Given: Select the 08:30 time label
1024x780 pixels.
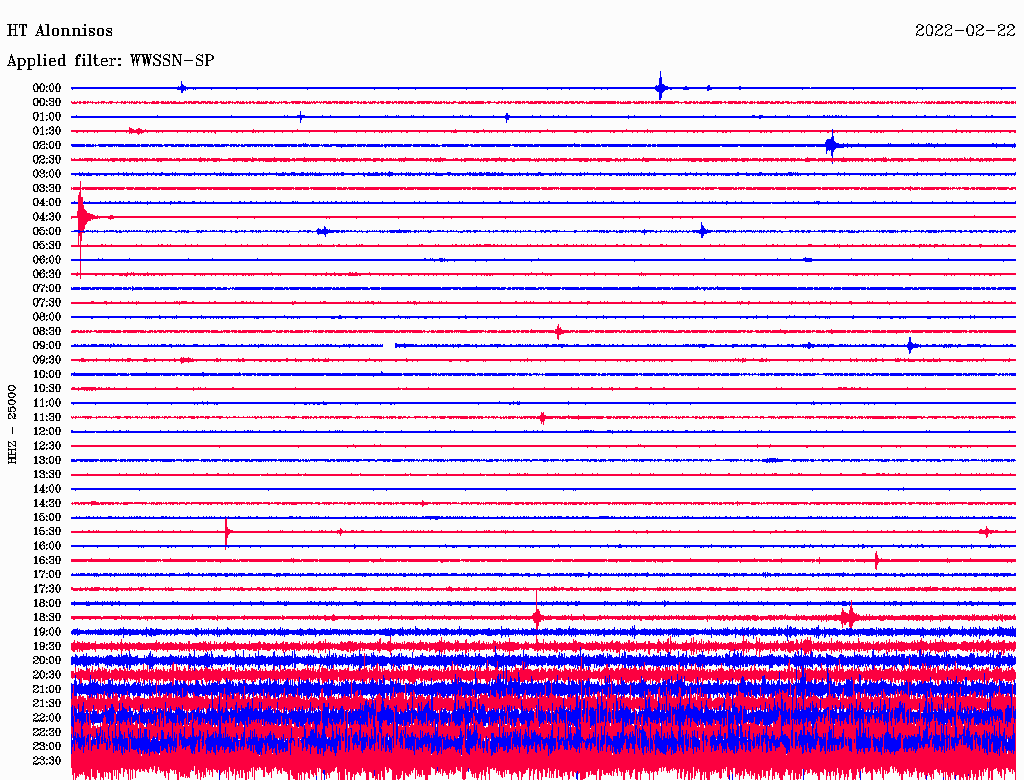Looking at the screenshot, I should [47, 332].
